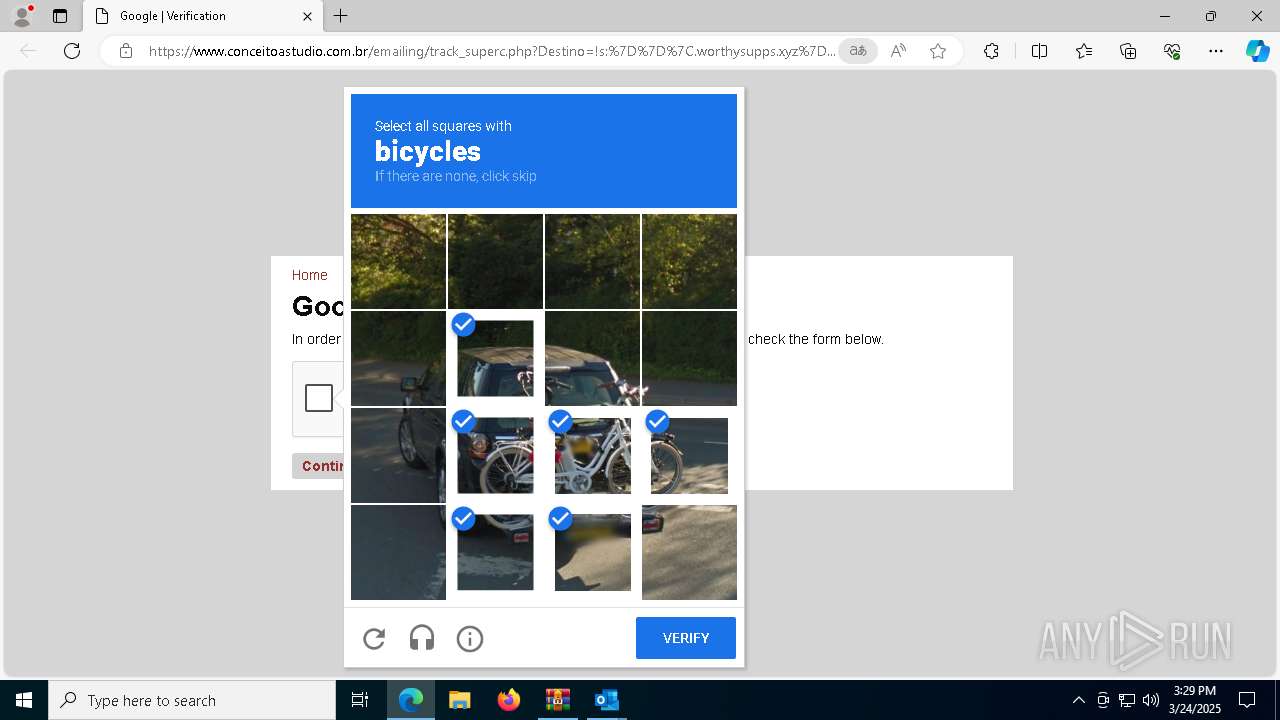Open Edge Settings and more menu
1280x720 pixels.
tap(1216, 51)
